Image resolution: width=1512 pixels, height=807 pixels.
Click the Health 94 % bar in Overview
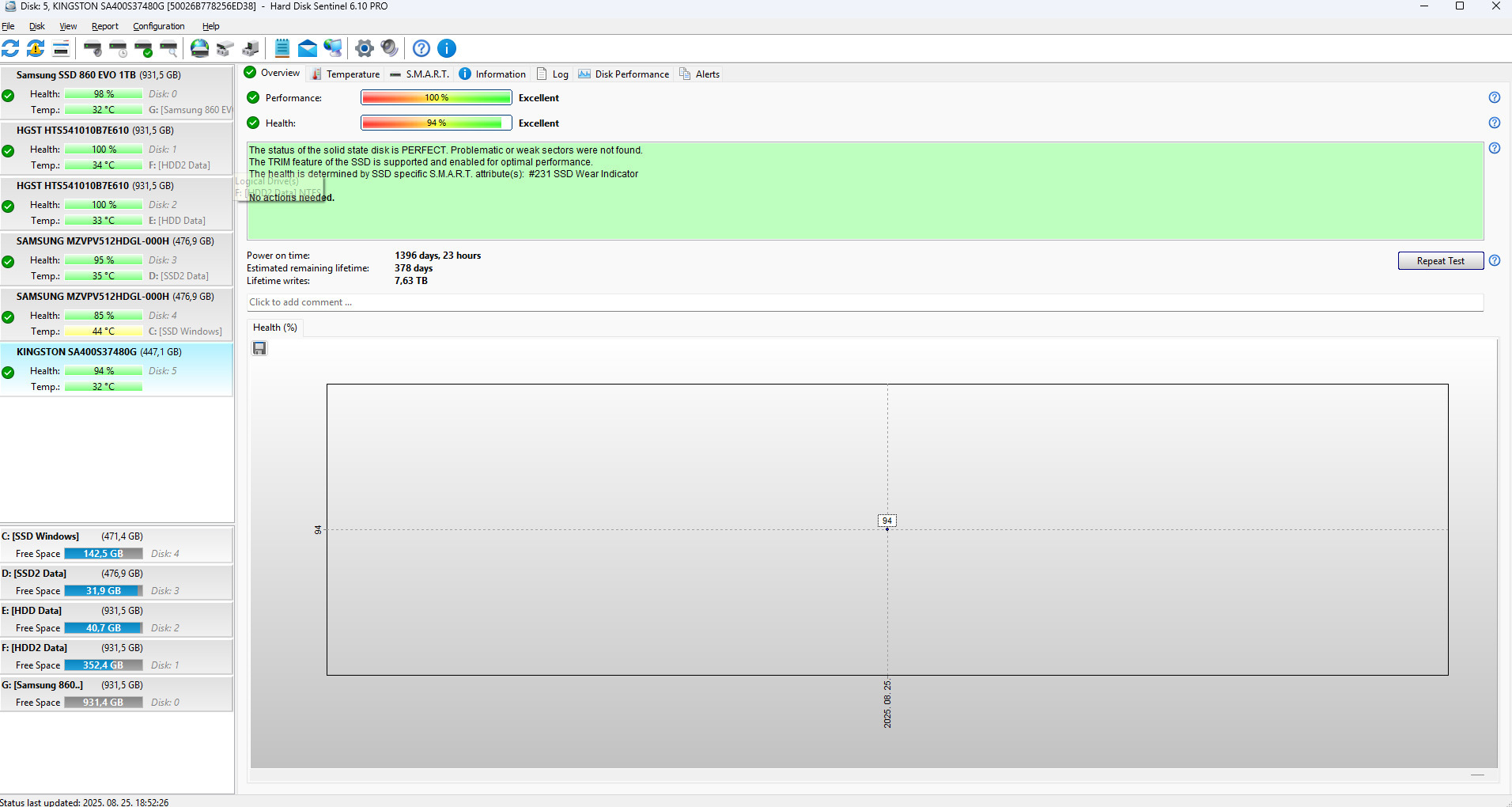[x=437, y=123]
